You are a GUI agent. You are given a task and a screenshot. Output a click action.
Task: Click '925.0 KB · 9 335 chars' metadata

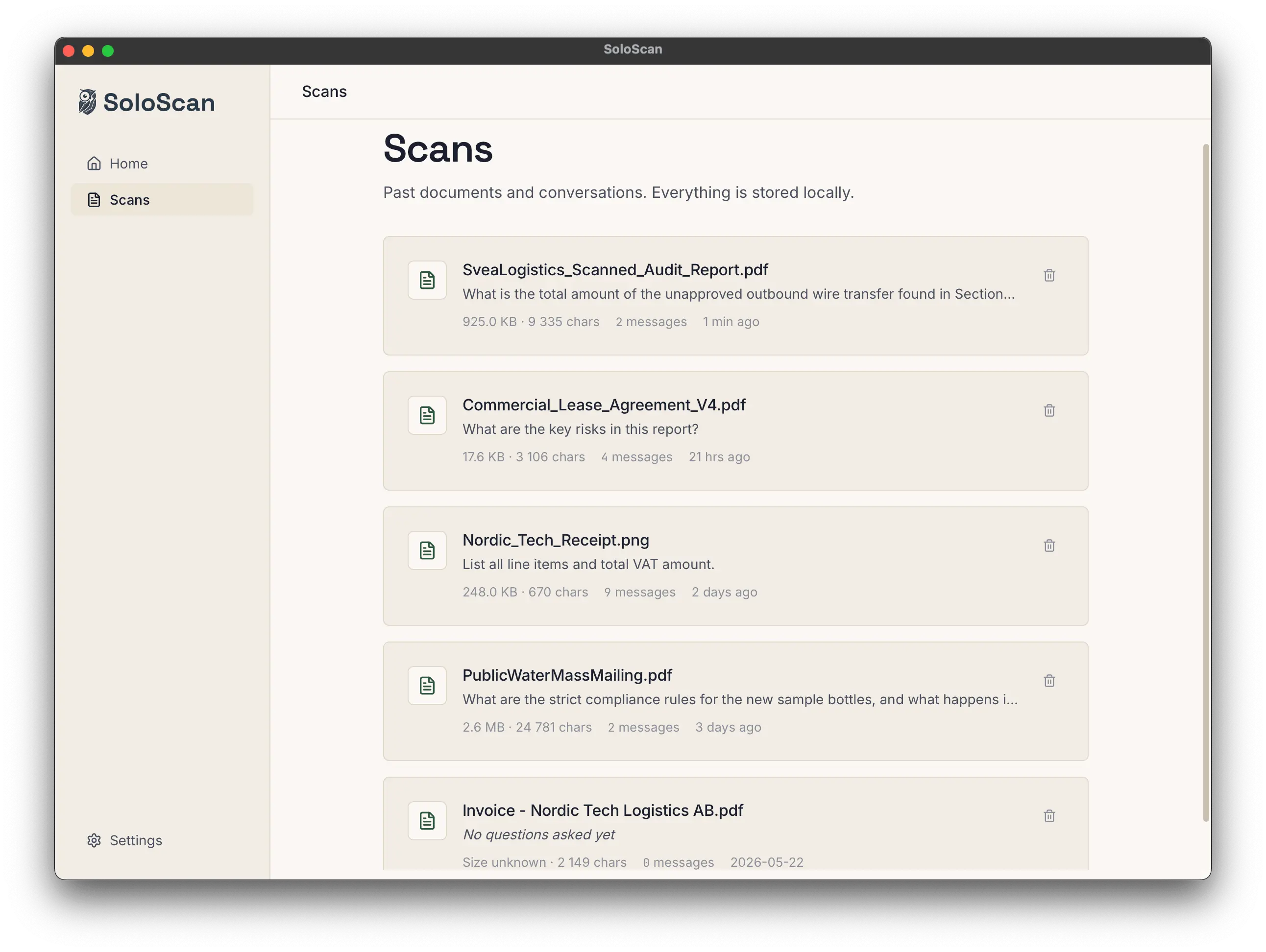531,322
